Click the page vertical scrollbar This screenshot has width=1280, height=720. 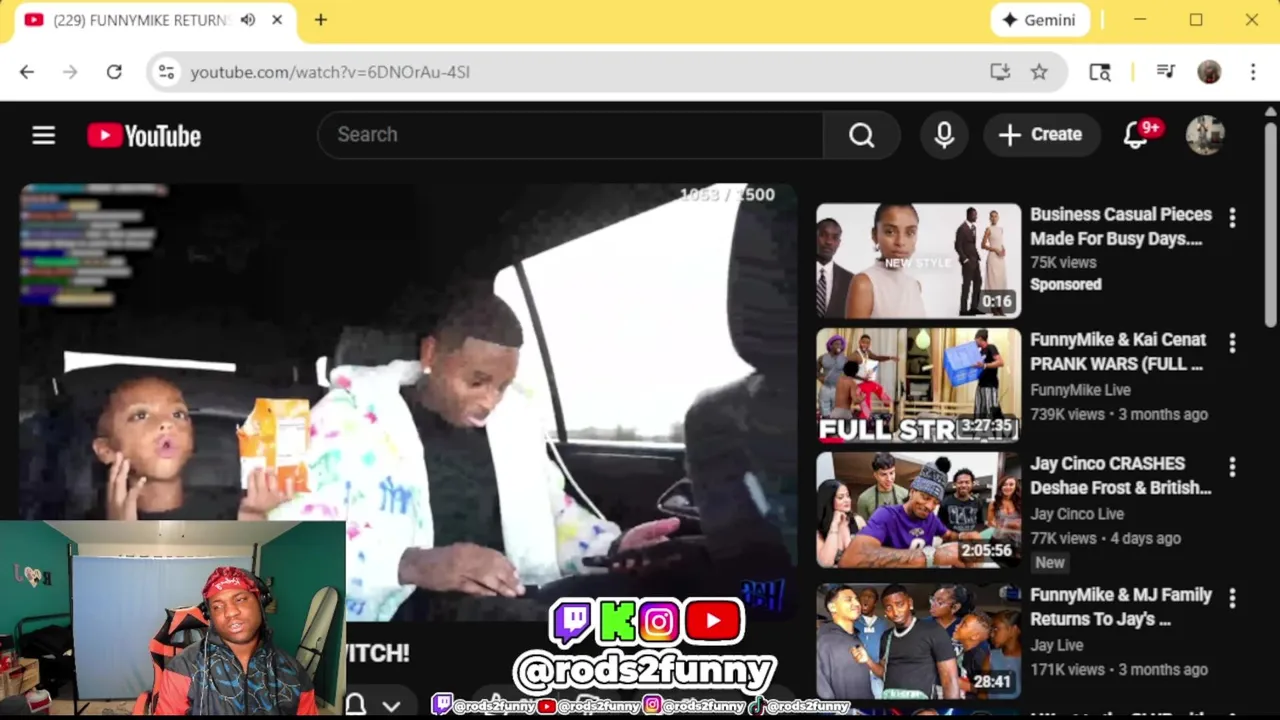click(x=1270, y=225)
